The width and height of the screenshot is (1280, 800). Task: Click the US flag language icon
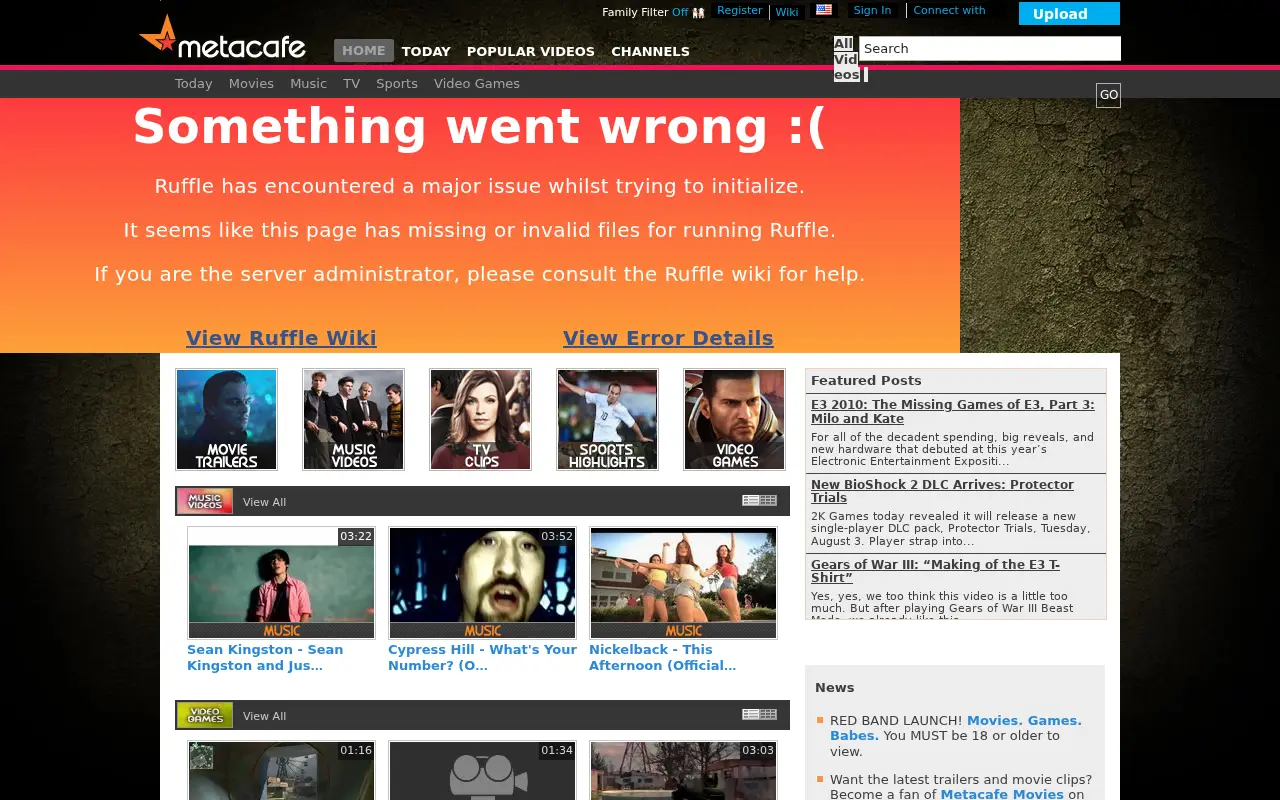pos(824,10)
